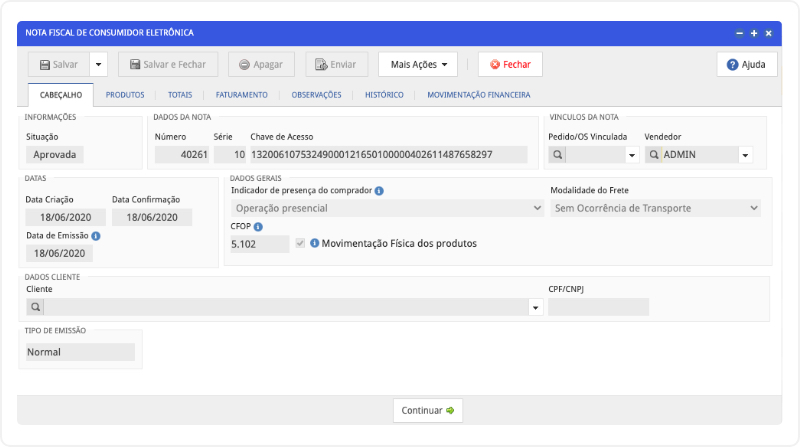800x447 pixels.
Task: Click search icon in Cliente field
Action: point(35,307)
